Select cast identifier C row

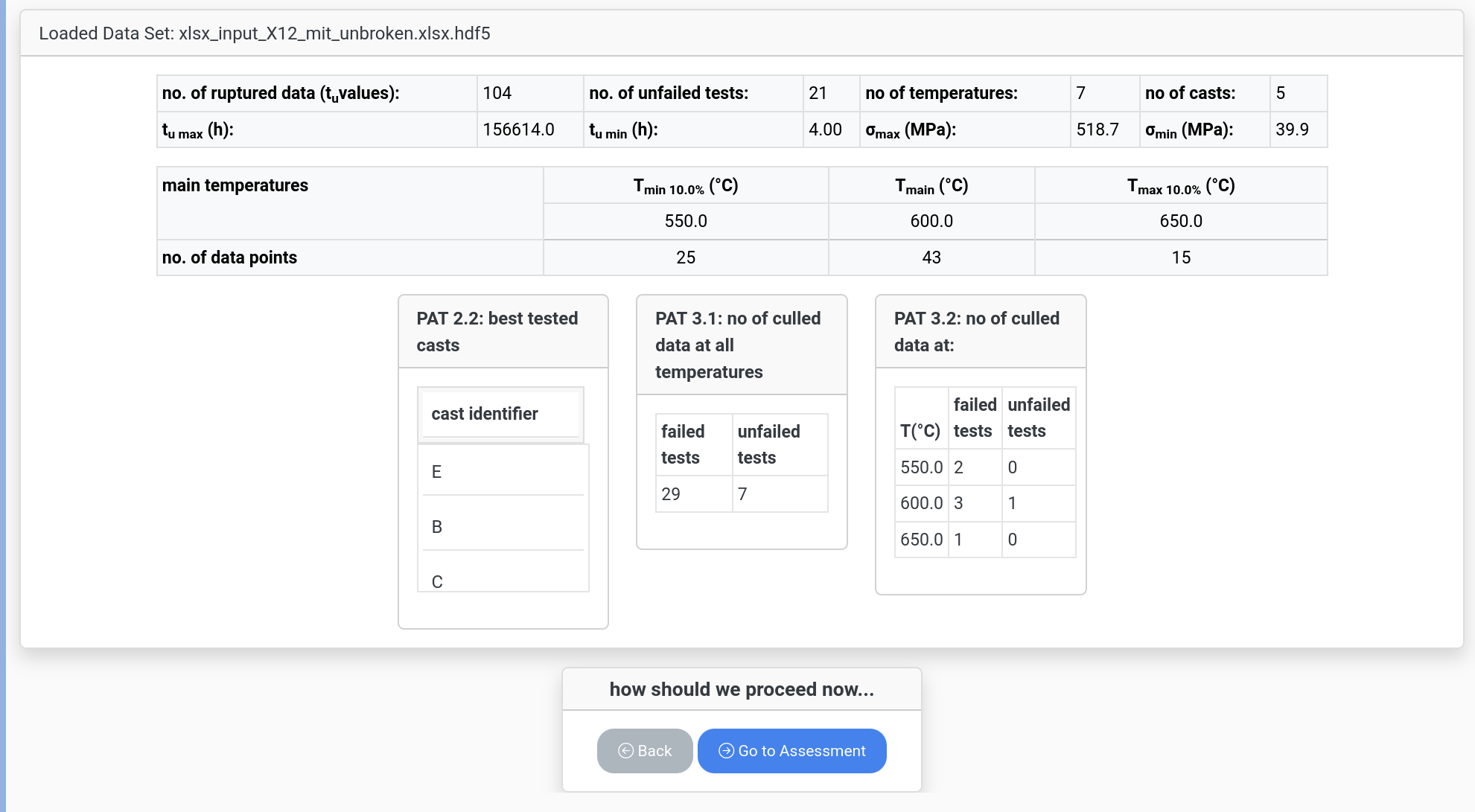click(503, 578)
